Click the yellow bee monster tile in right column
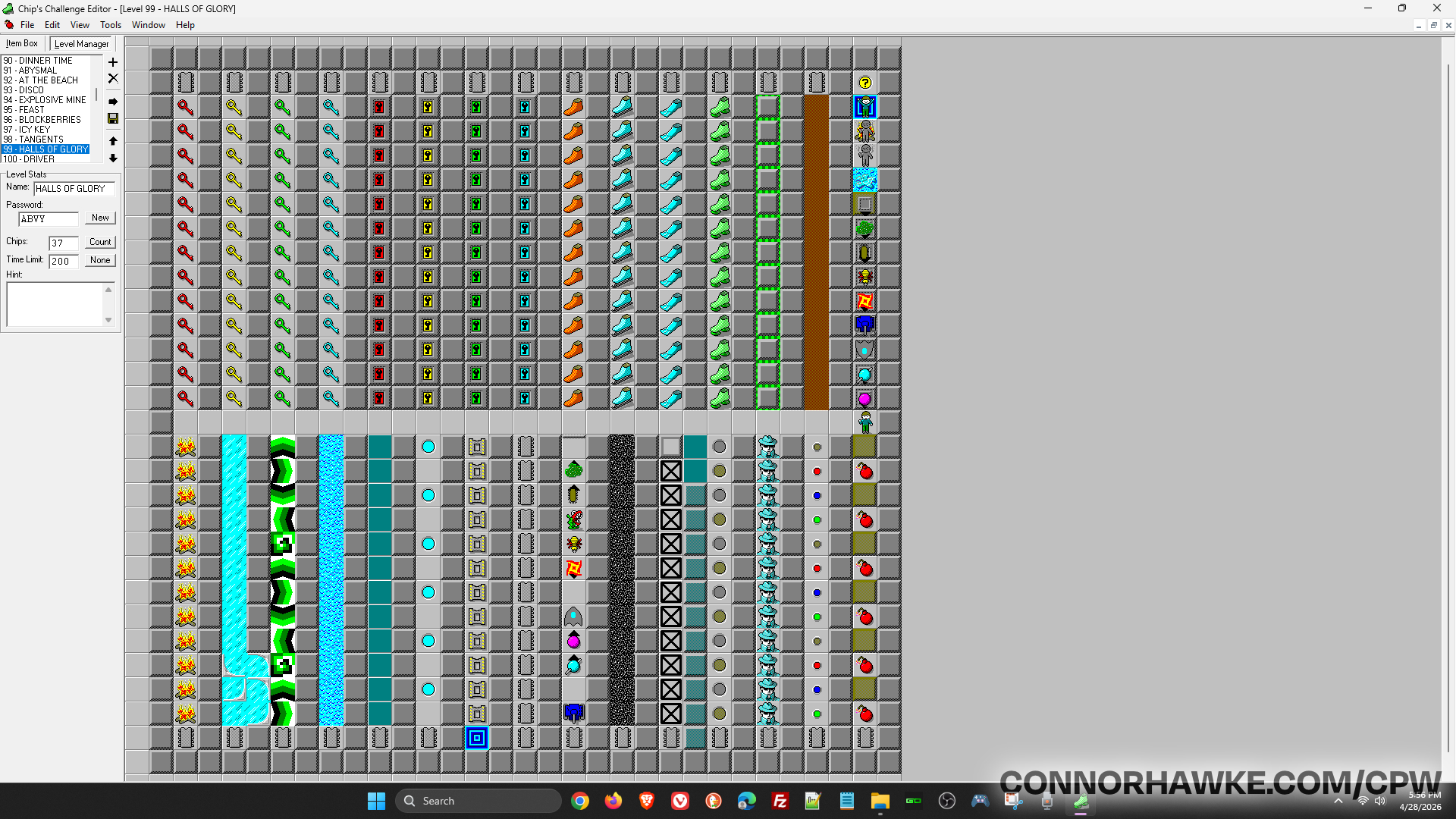 [865, 277]
